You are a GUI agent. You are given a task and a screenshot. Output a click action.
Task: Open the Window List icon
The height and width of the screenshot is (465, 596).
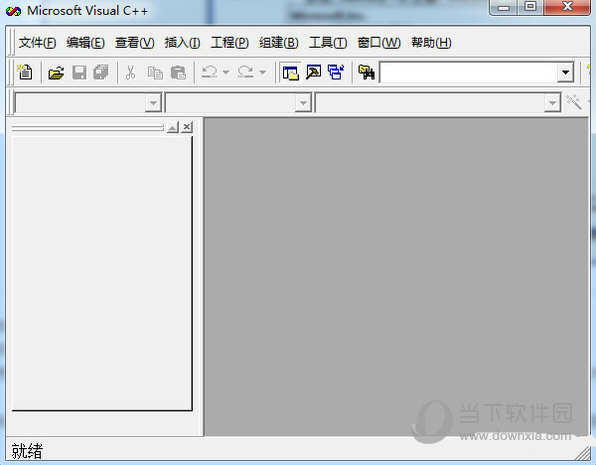336,72
